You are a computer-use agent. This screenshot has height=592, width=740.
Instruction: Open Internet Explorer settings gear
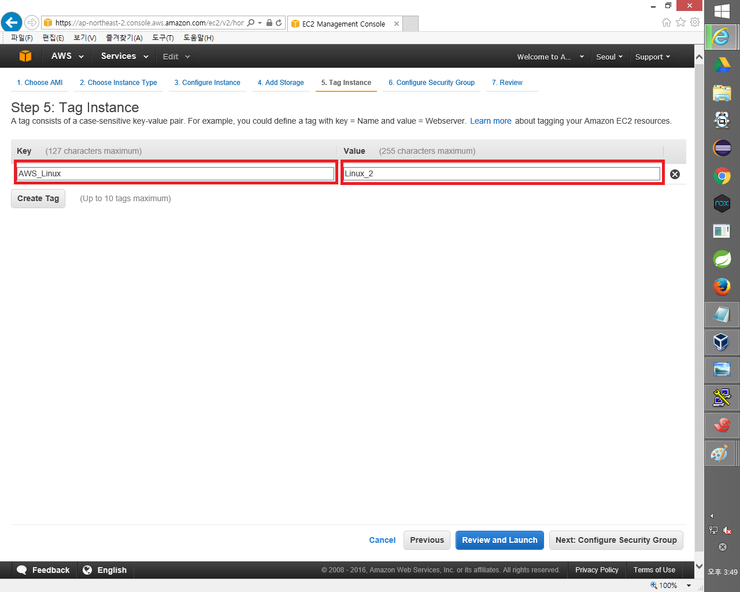(x=695, y=22)
